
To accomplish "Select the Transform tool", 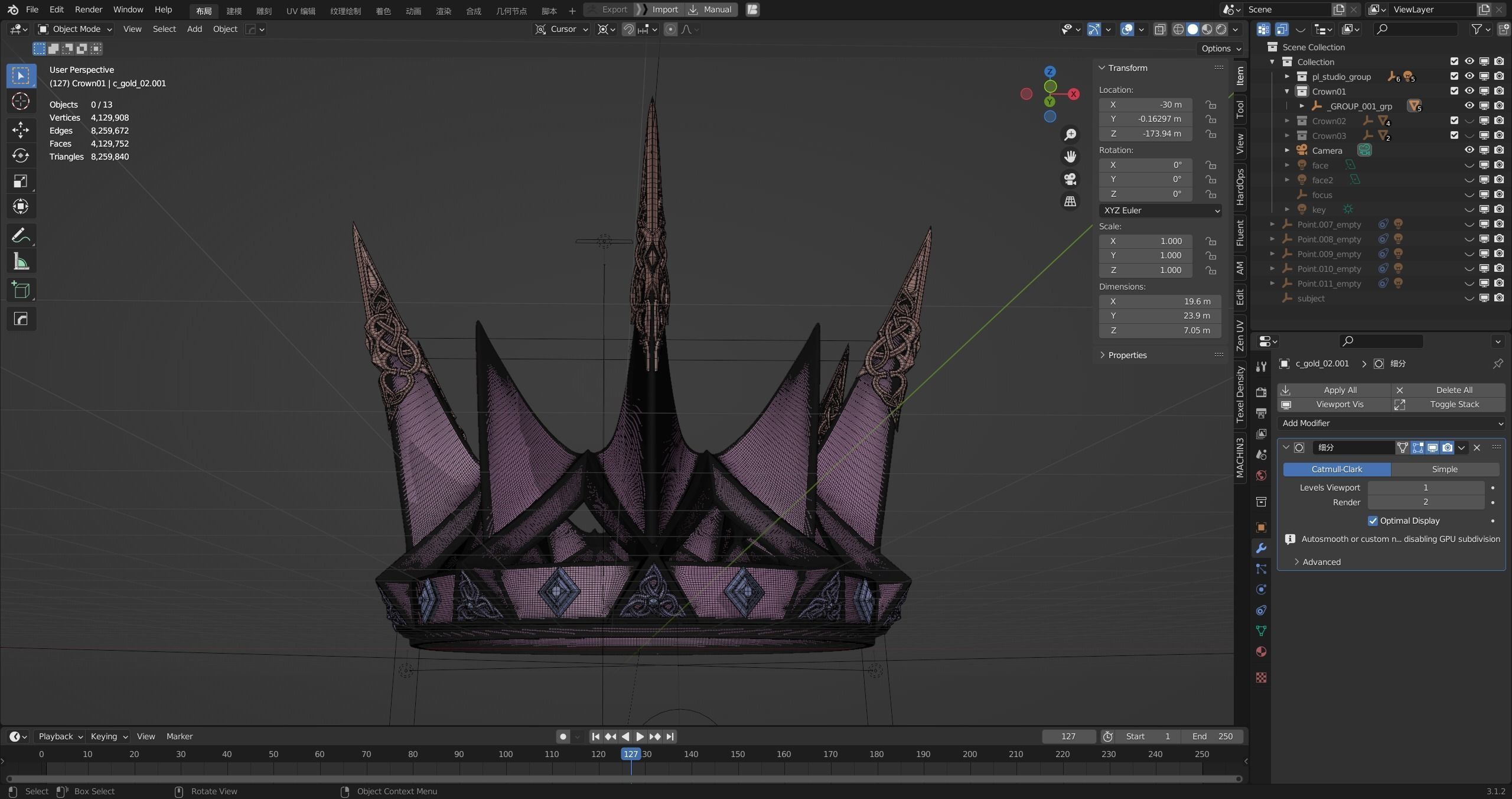I will [21, 206].
